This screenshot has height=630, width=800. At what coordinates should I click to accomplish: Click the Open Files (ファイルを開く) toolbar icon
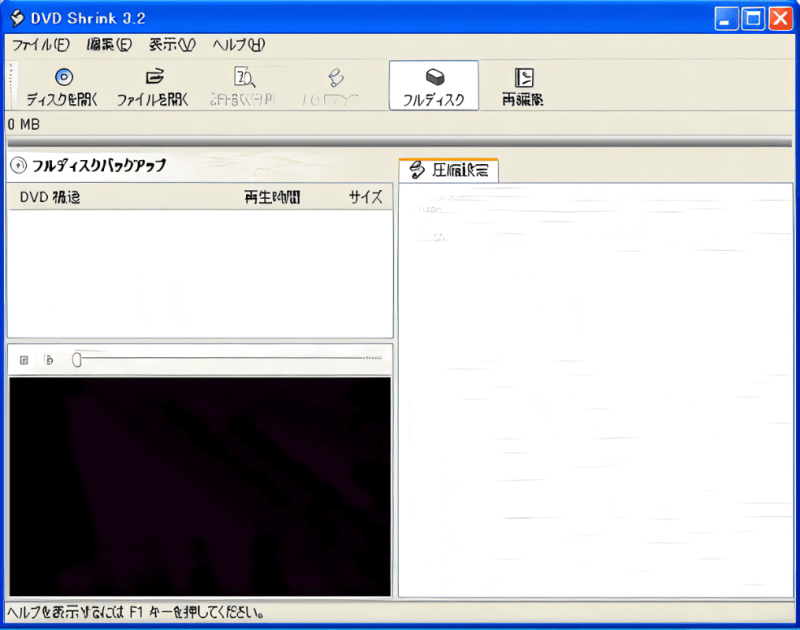[x=153, y=77]
